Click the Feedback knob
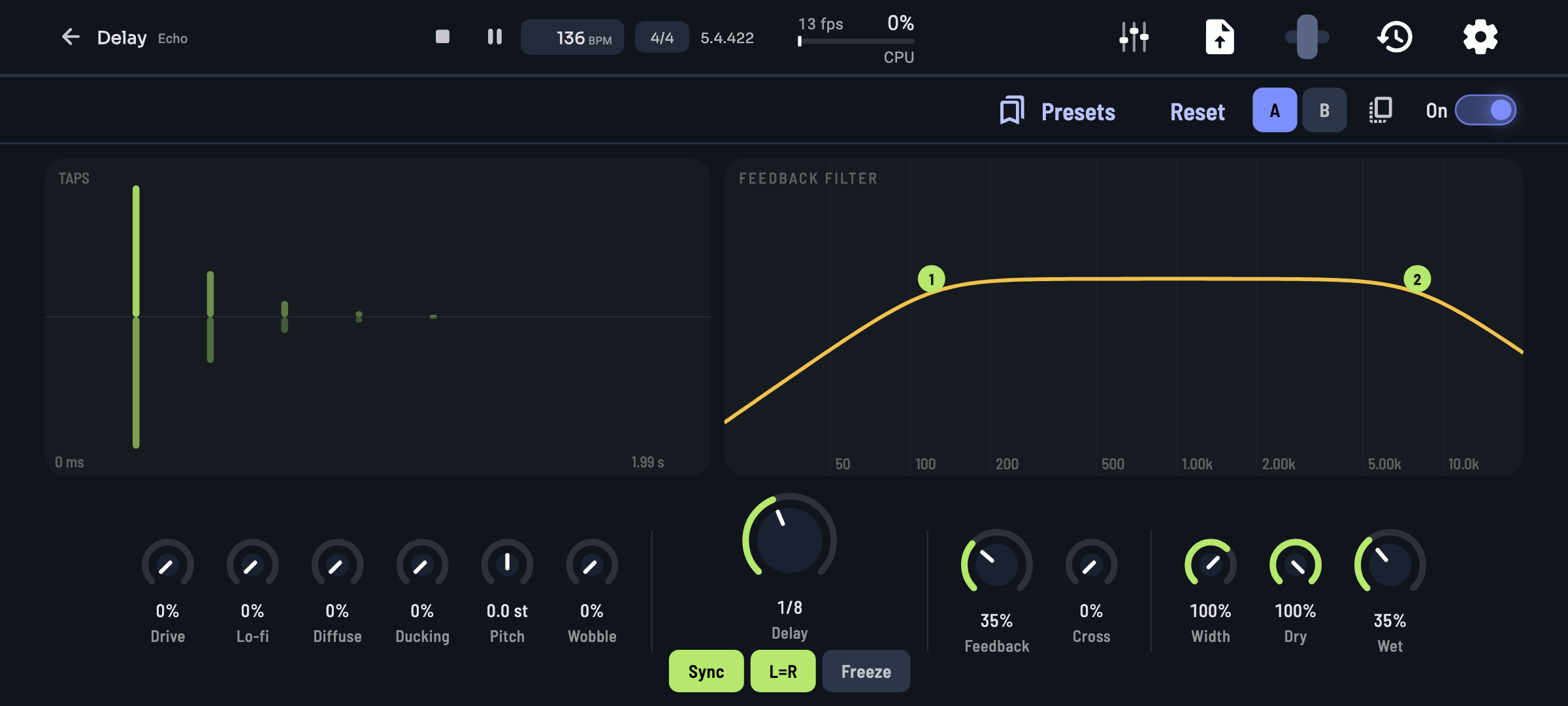The image size is (1568, 706). (x=996, y=563)
